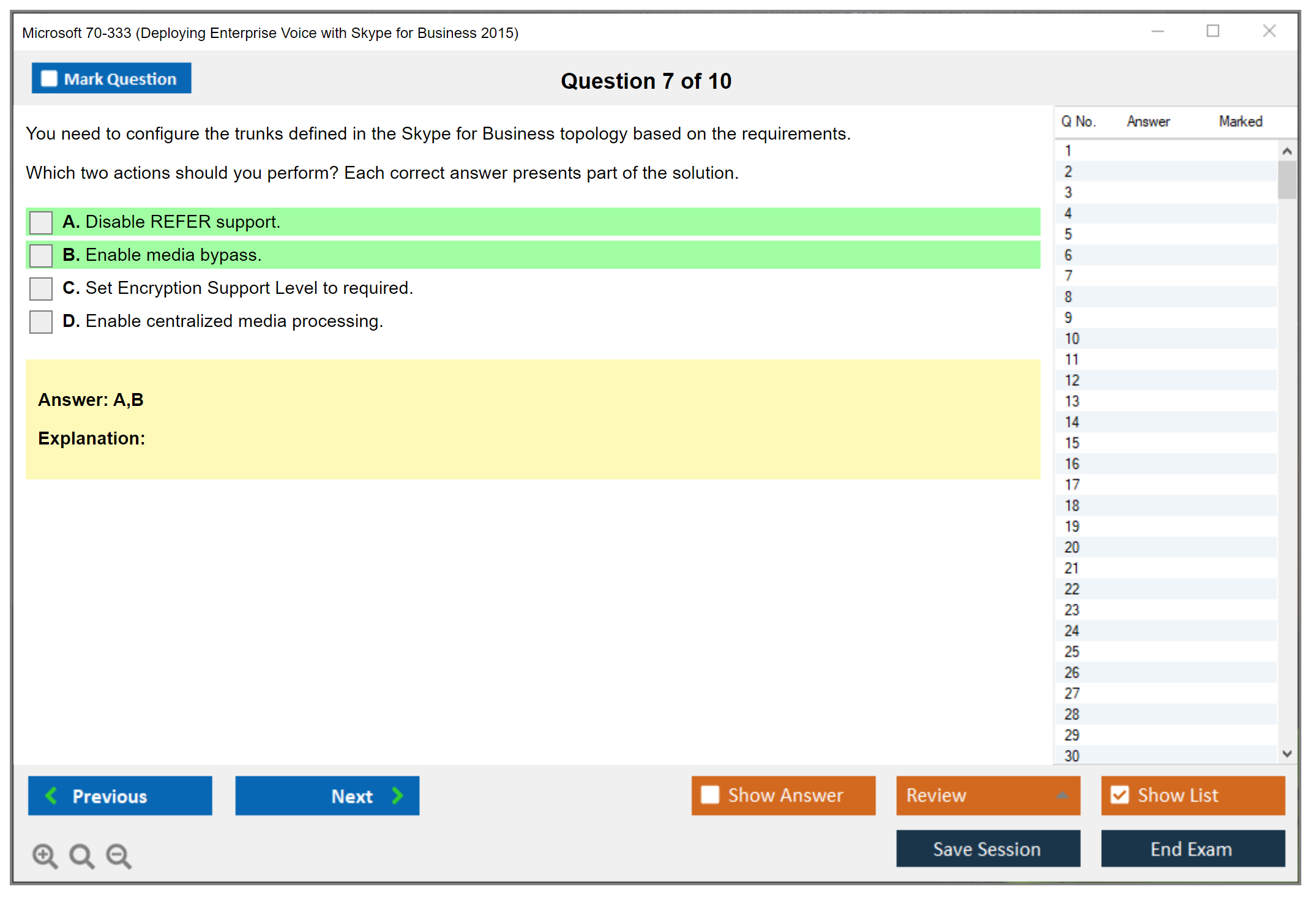This screenshot has width=1316, height=900.
Task: Expand the Review dropdown menu
Action: pyautogui.click(x=1062, y=795)
